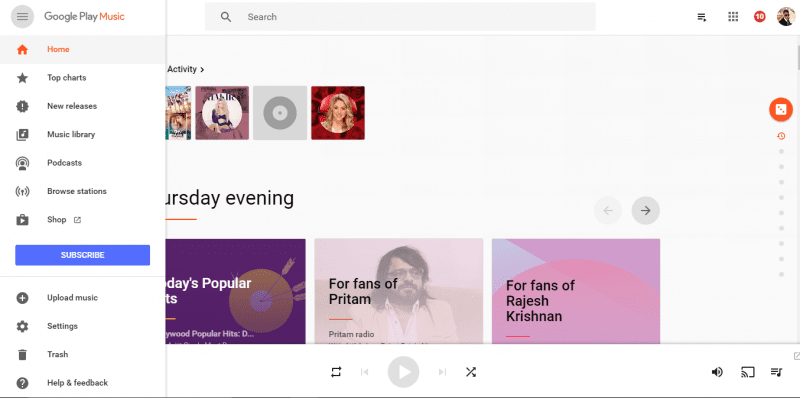Open the For fans of Pritam card
Image resolution: width=800 pixels, height=398 pixels.
tap(398, 291)
